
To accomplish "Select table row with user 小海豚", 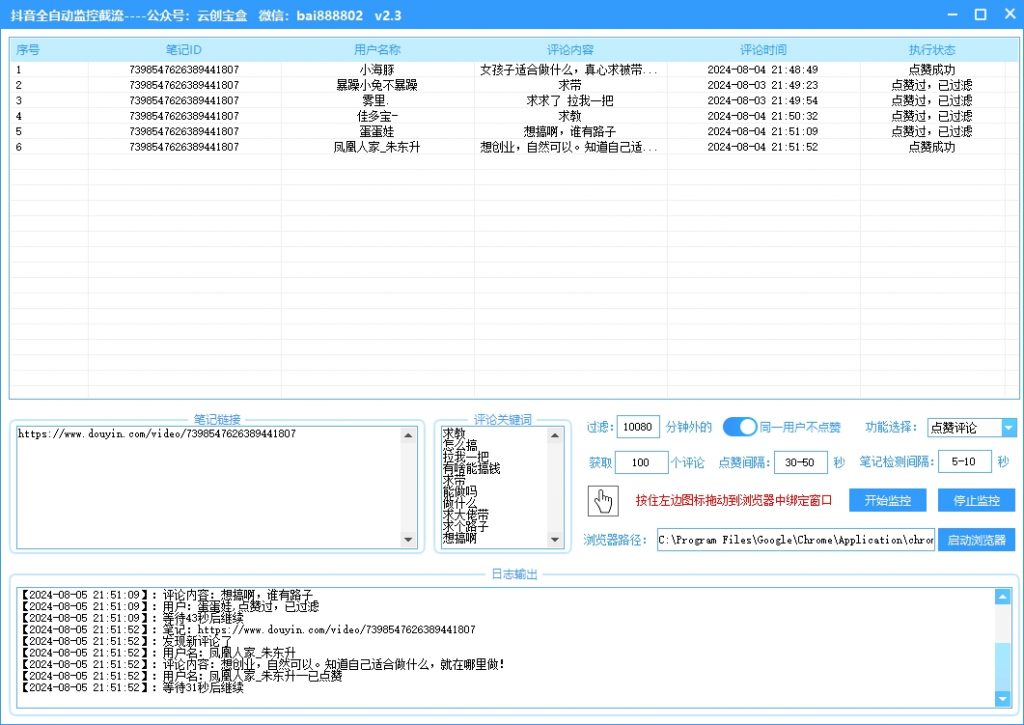I will coord(377,70).
